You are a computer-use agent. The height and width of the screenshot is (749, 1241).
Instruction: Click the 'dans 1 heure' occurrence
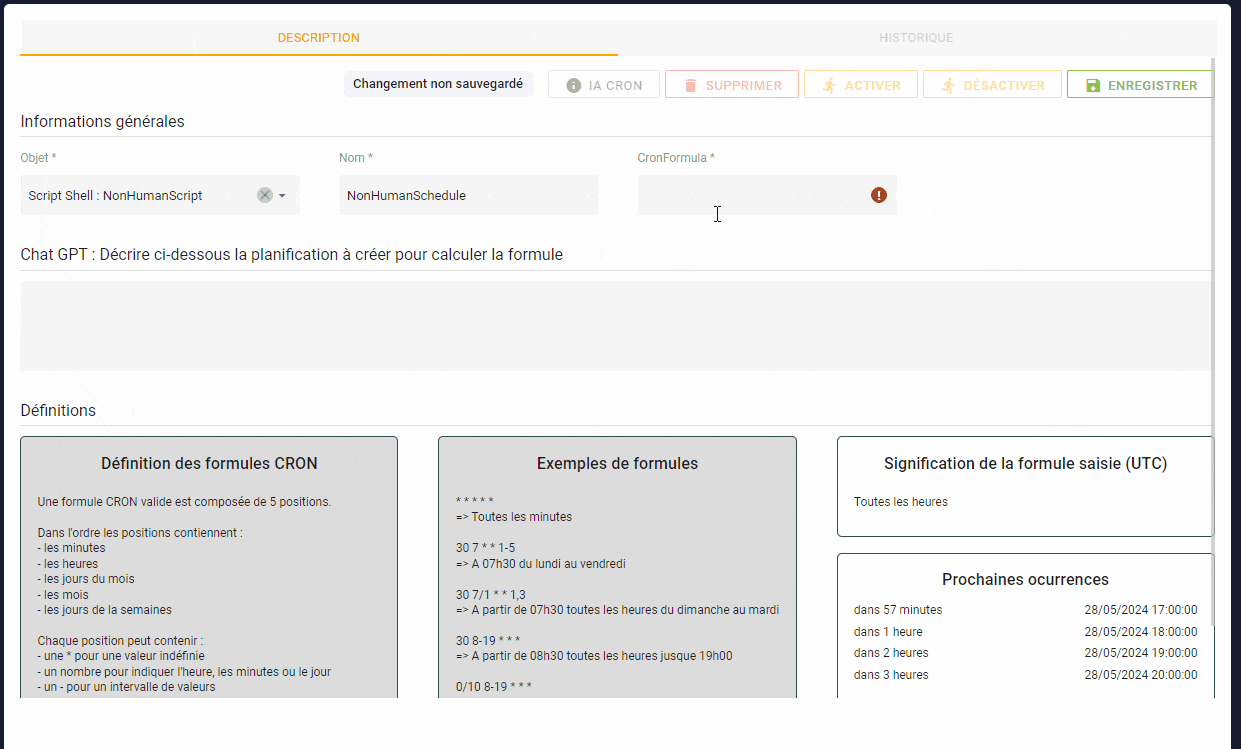(x=888, y=632)
